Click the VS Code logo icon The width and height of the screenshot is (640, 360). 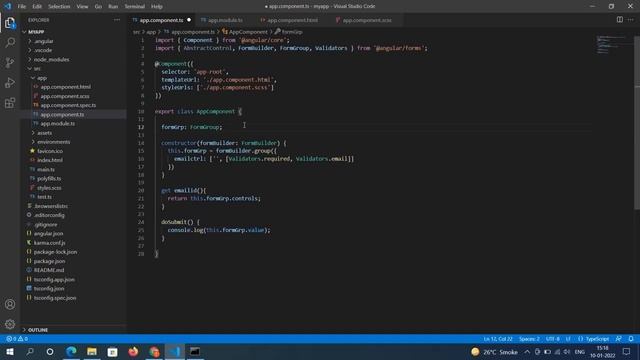(x=8, y=6)
